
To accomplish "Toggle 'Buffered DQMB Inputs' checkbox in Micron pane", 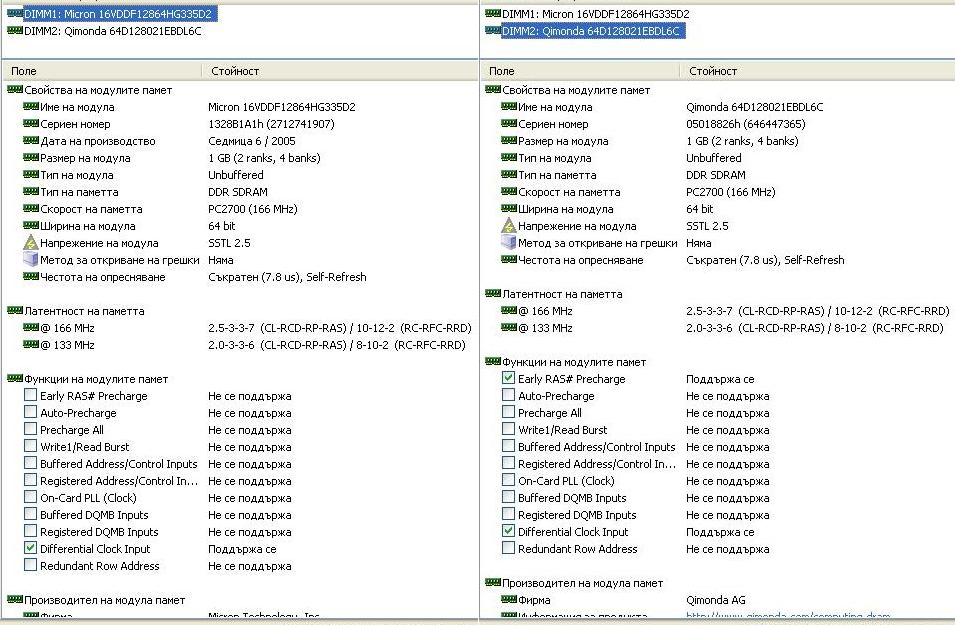I will (x=30, y=514).
